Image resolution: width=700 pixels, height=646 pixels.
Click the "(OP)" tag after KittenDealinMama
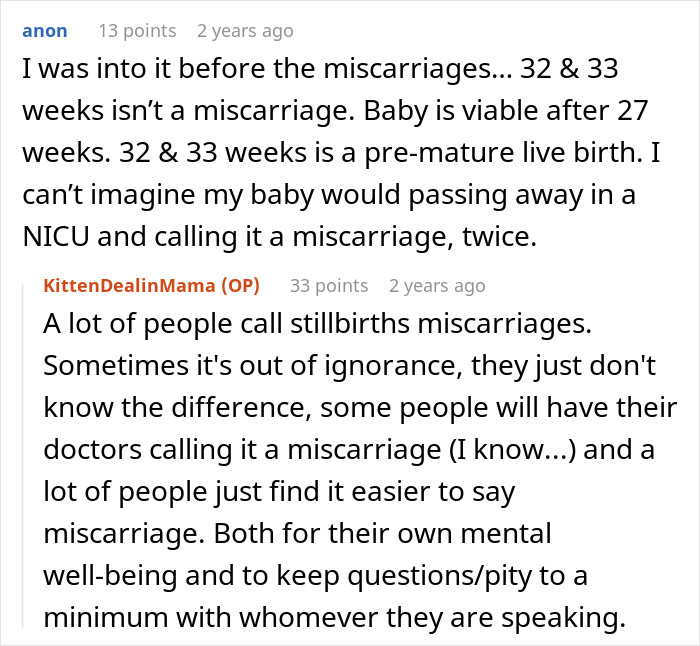(237, 286)
